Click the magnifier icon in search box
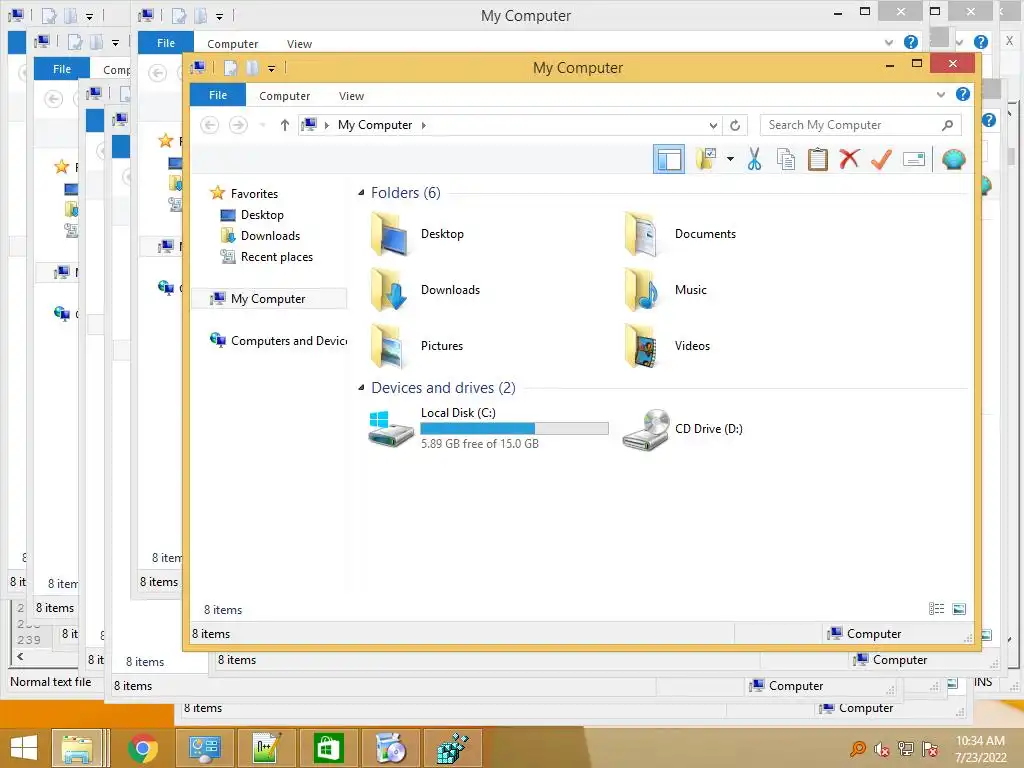The height and width of the screenshot is (768, 1024). [948, 125]
